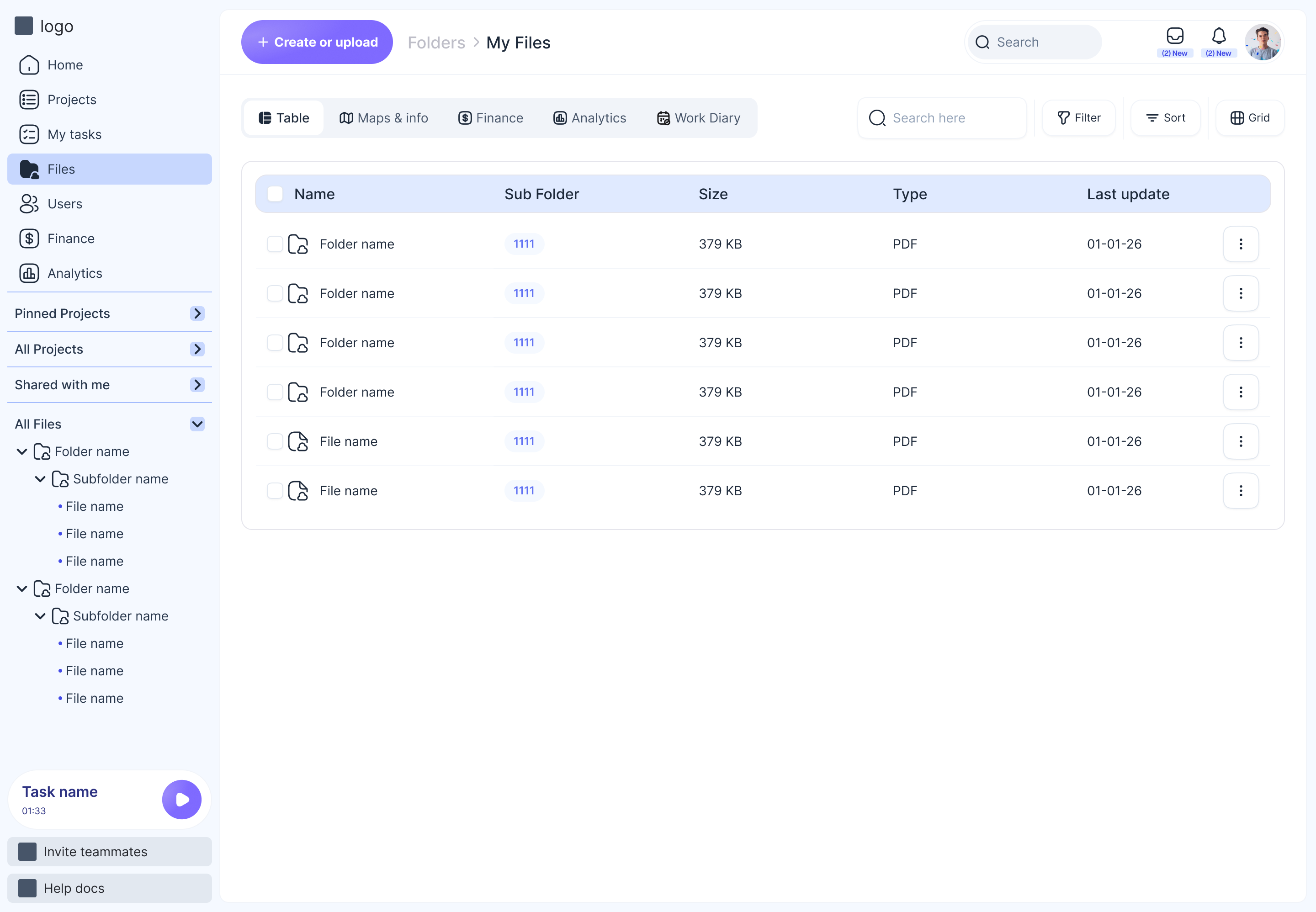Click Create or upload button

[x=317, y=42]
